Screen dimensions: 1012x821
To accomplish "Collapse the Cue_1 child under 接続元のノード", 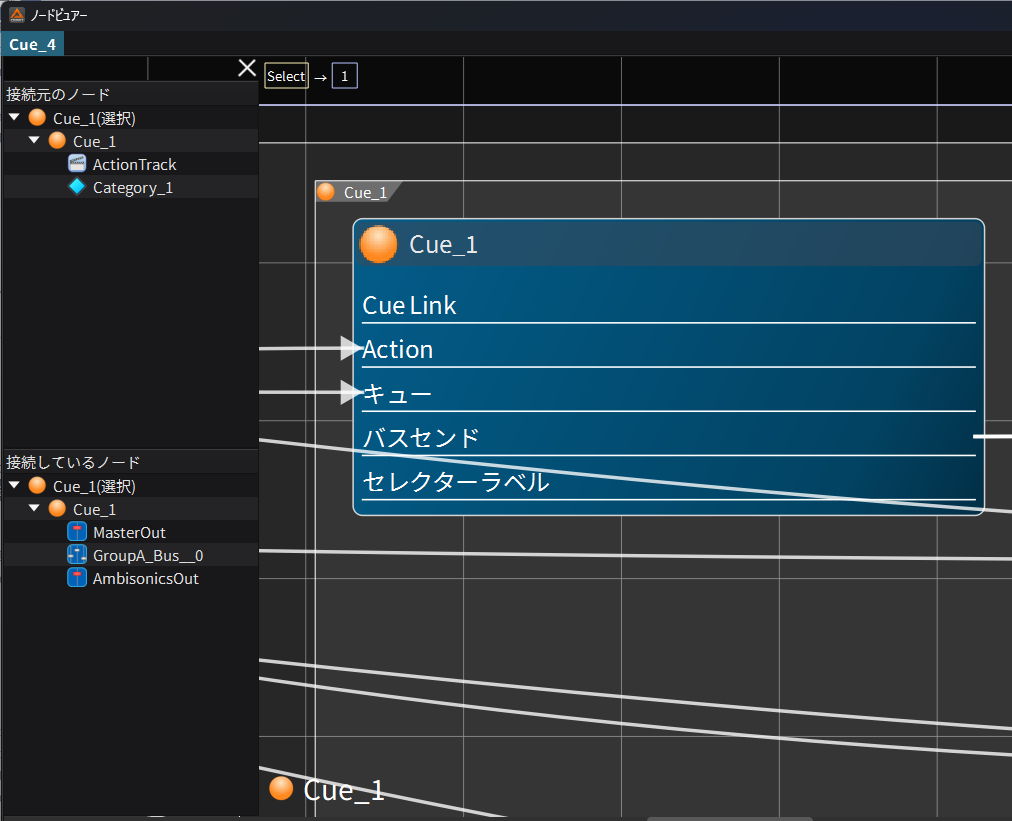I will 34,141.
